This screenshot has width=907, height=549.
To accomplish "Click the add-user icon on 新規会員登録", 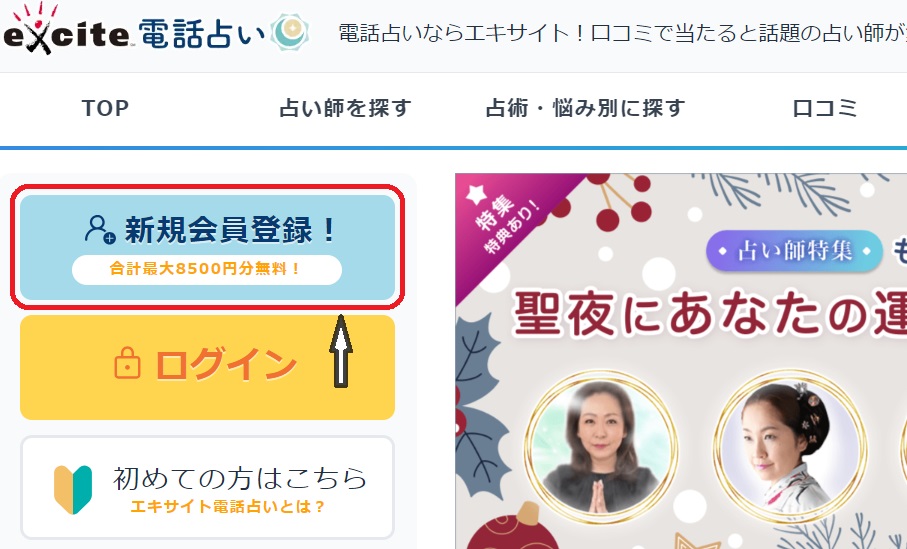I will coord(99,229).
